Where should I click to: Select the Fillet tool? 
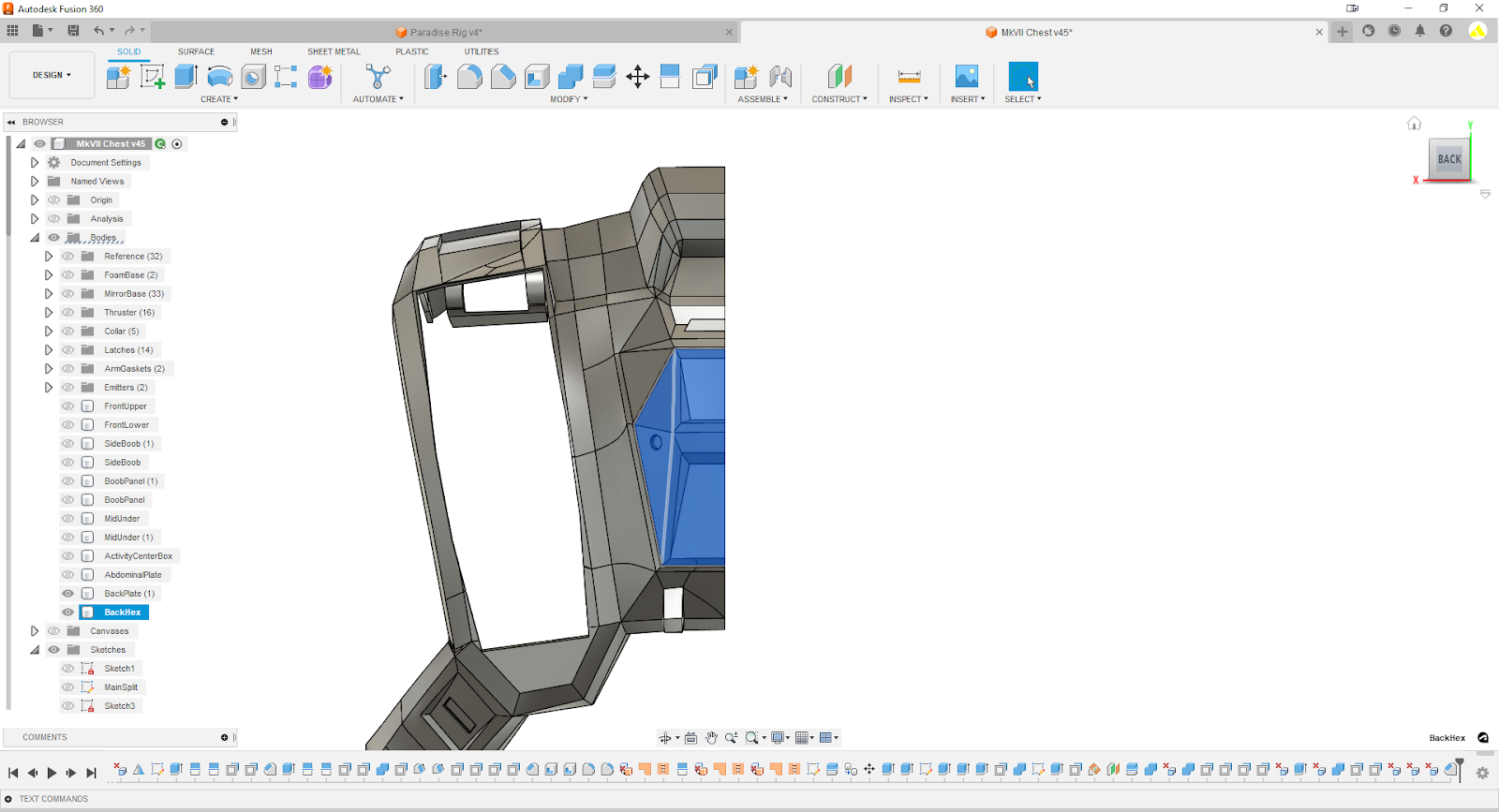click(x=469, y=77)
